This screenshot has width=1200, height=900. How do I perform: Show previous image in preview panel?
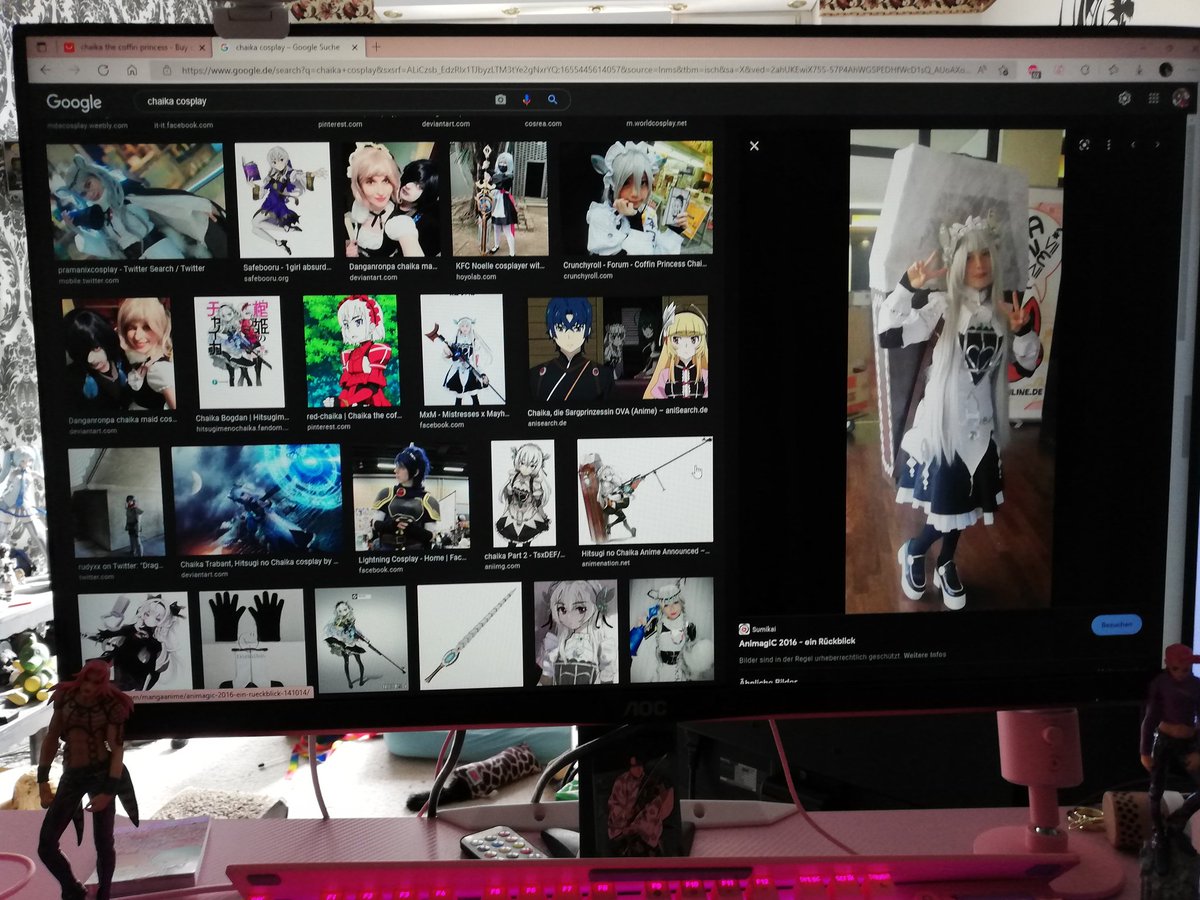[1134, 145]
